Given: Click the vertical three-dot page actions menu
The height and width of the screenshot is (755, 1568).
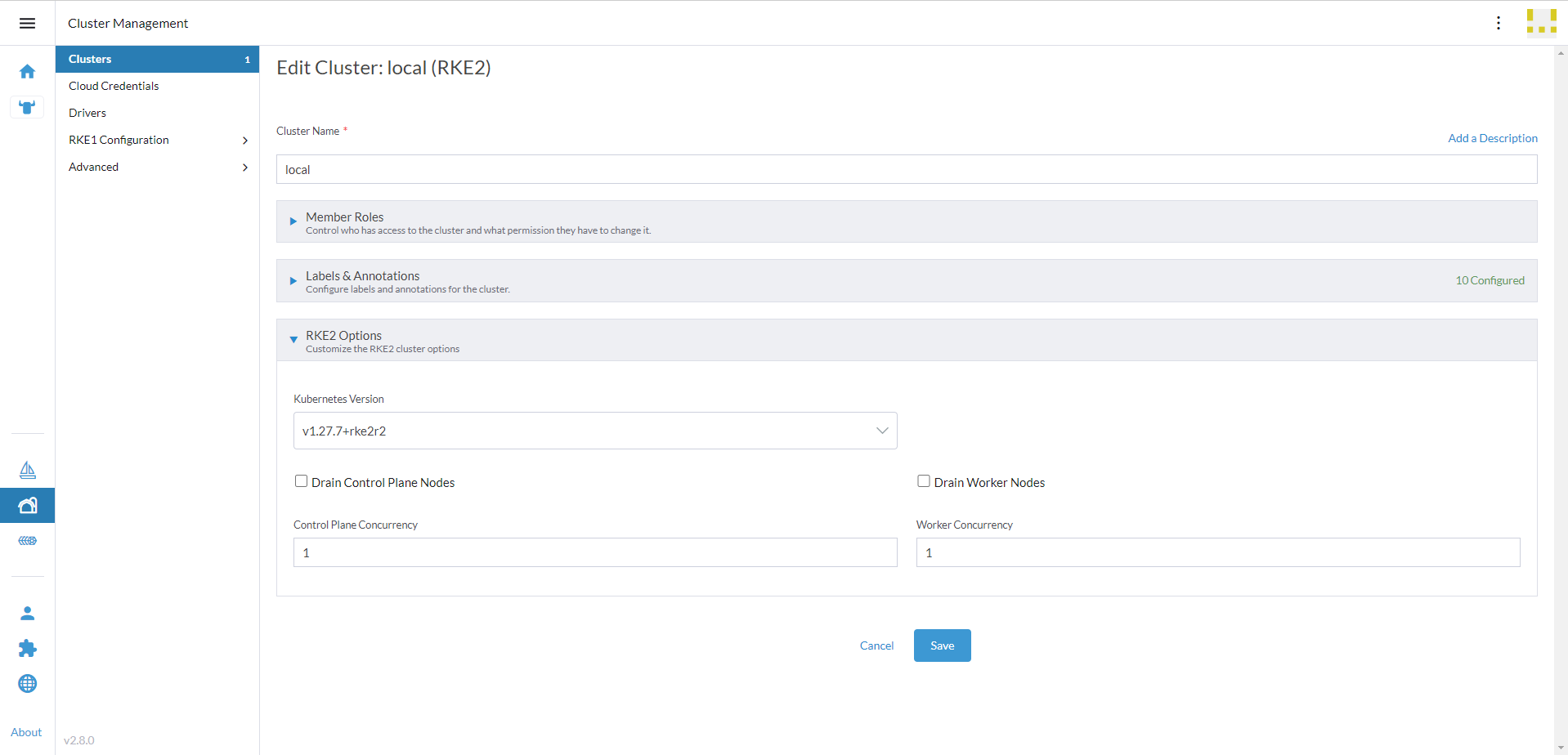Looking at the screenshot, I should tap(1498, 23).
